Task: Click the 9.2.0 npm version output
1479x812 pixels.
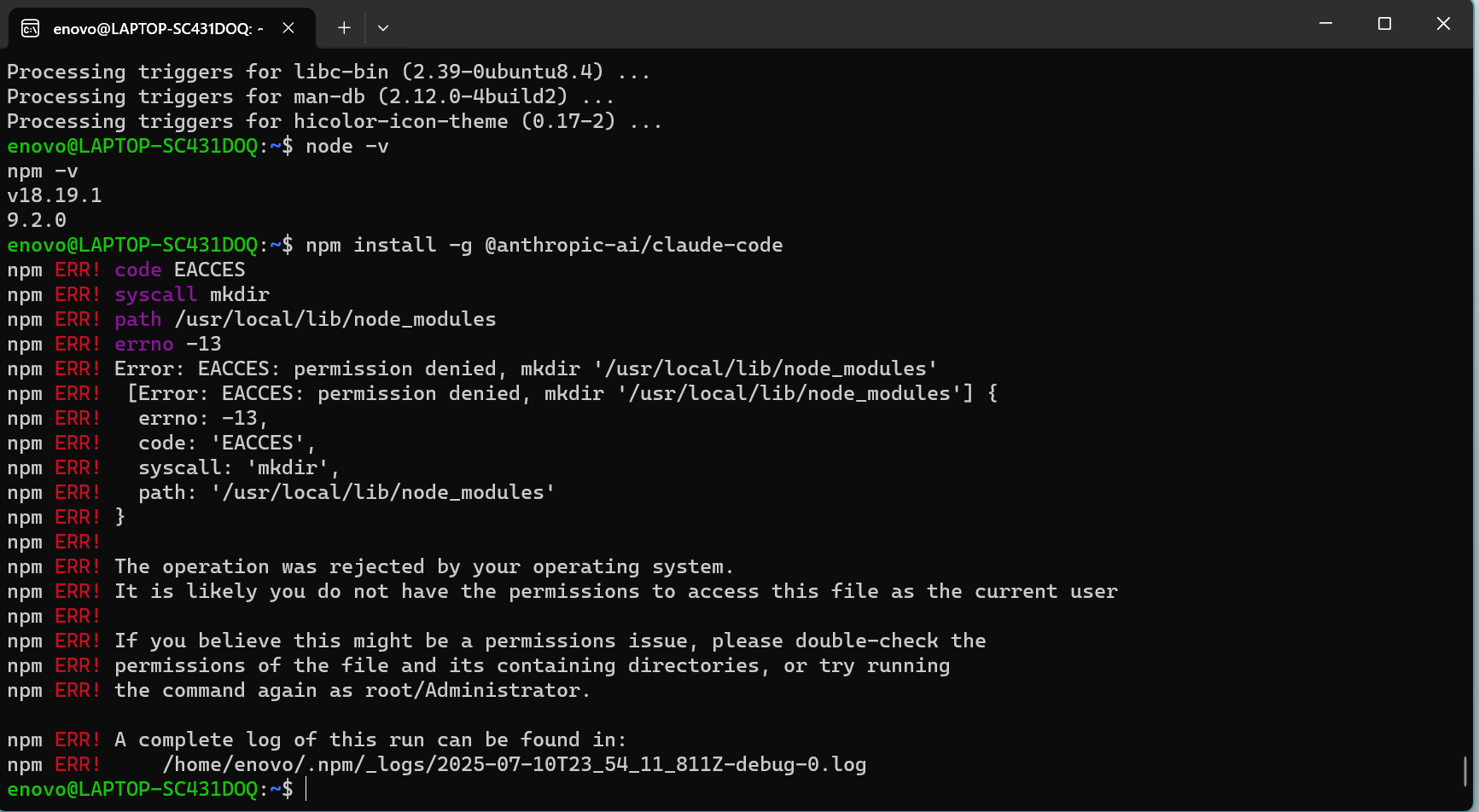Action: coord(36,220)
